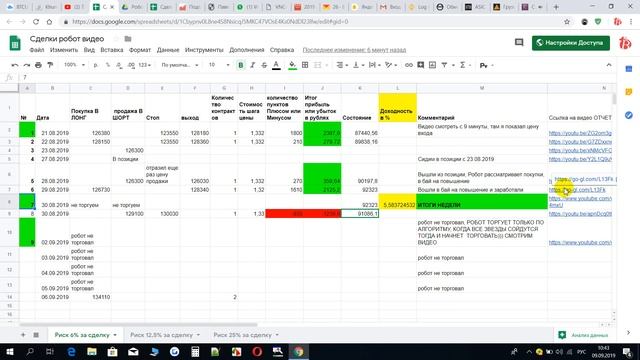Open the youtu.be link in row 2
The height and width of the screenshot is (360, 640).
(580, 133)
